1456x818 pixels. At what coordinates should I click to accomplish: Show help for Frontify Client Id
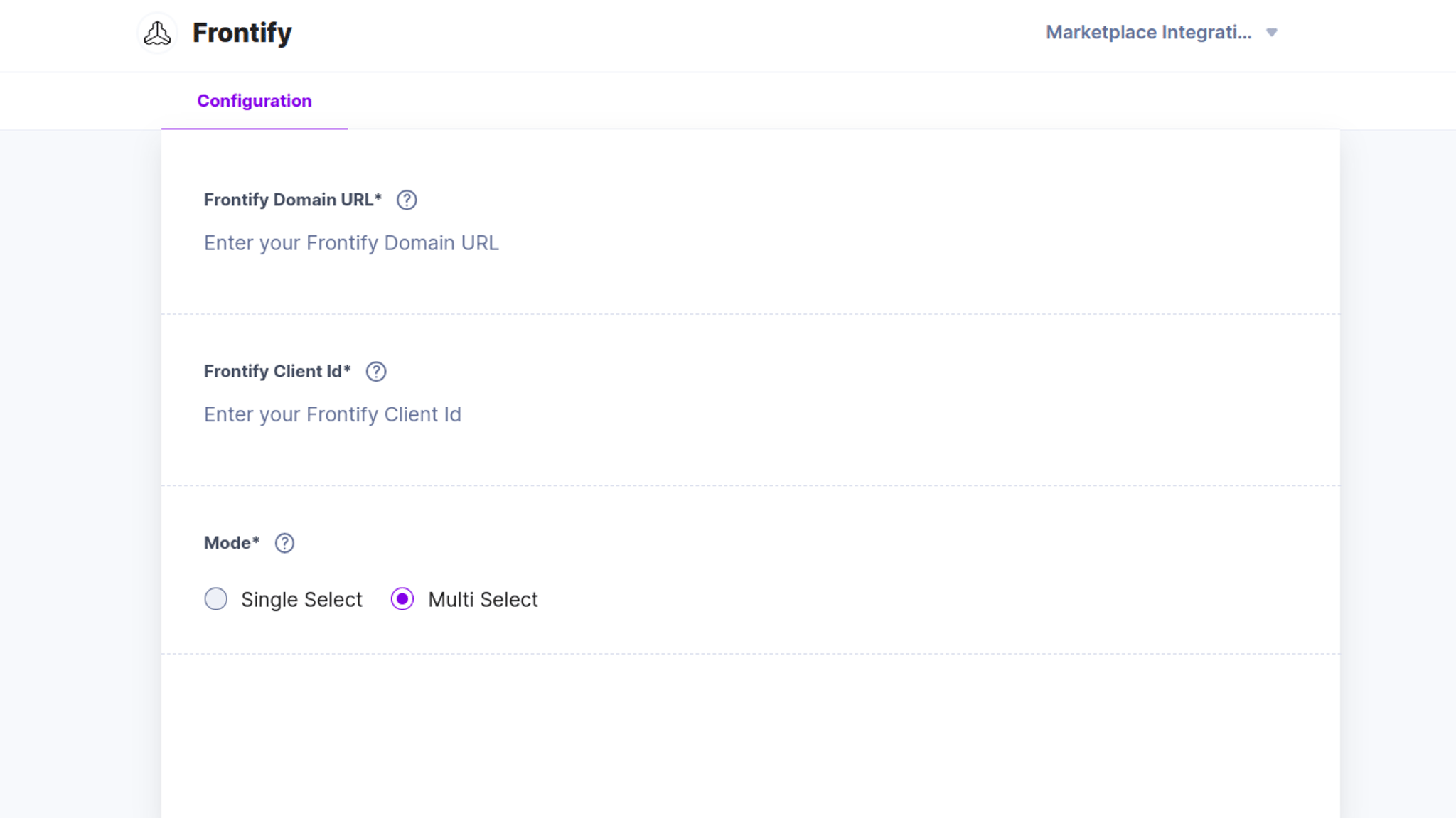pos(376,372)
